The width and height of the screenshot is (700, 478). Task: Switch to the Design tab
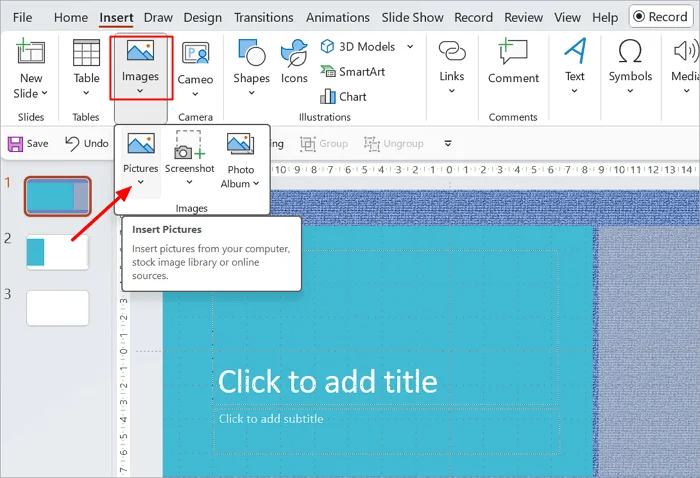[x=203, y=17]
